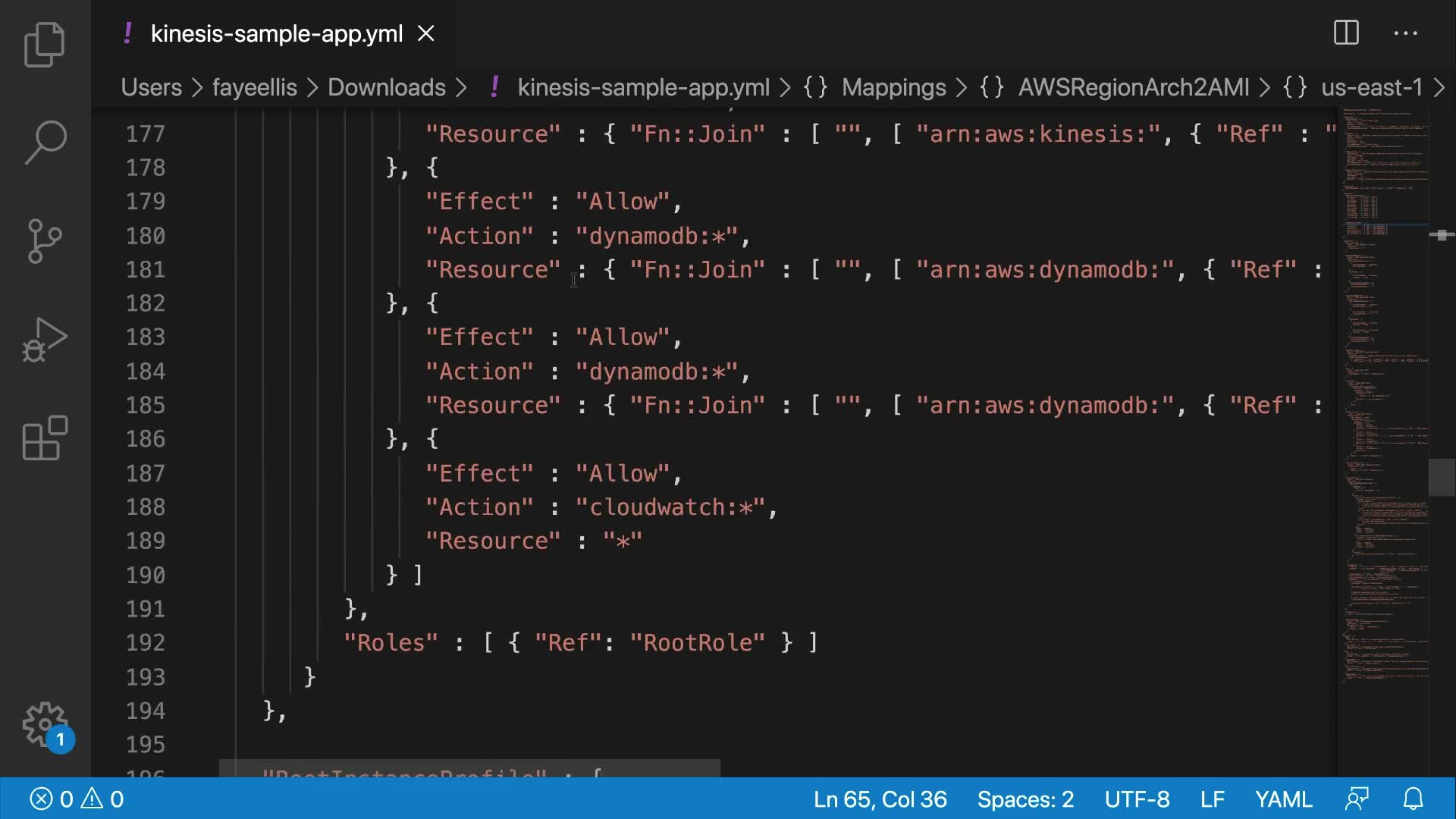Open Source Control view icon
Screen dimensions: 1456x819
[x=45, y=240]
